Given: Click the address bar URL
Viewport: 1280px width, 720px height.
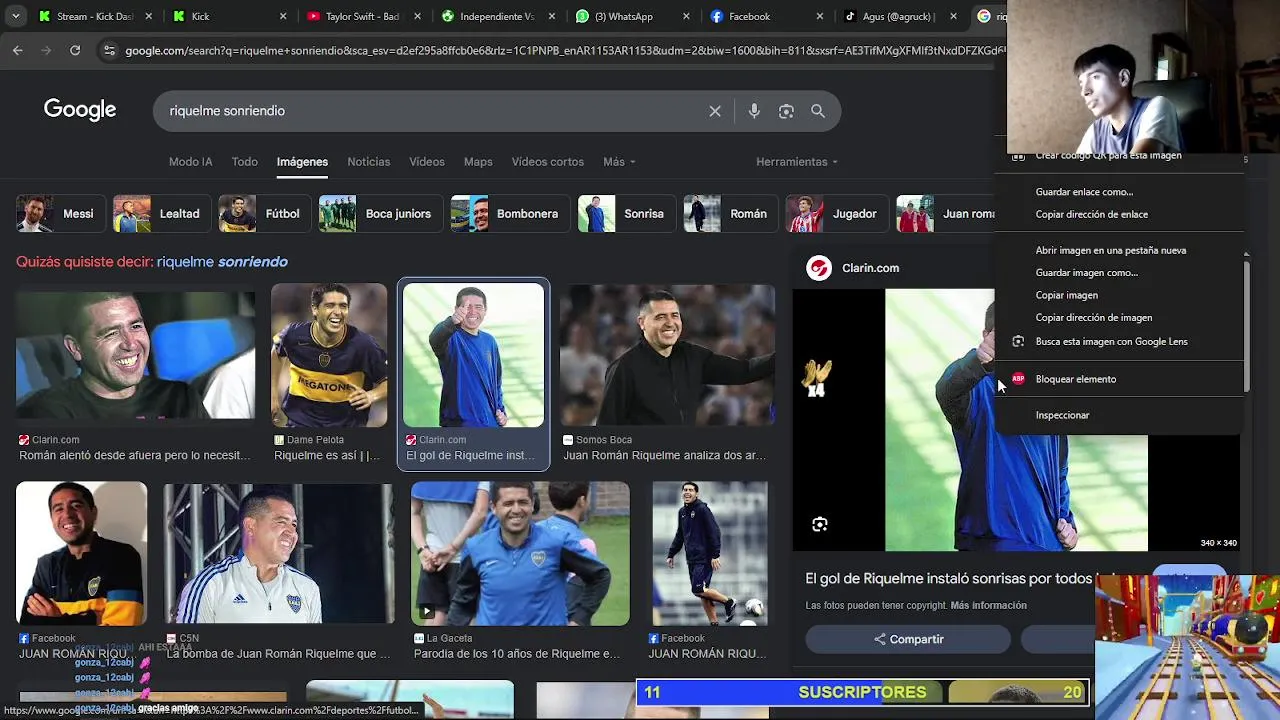Looking at the screenshot, I should (563, 50).
